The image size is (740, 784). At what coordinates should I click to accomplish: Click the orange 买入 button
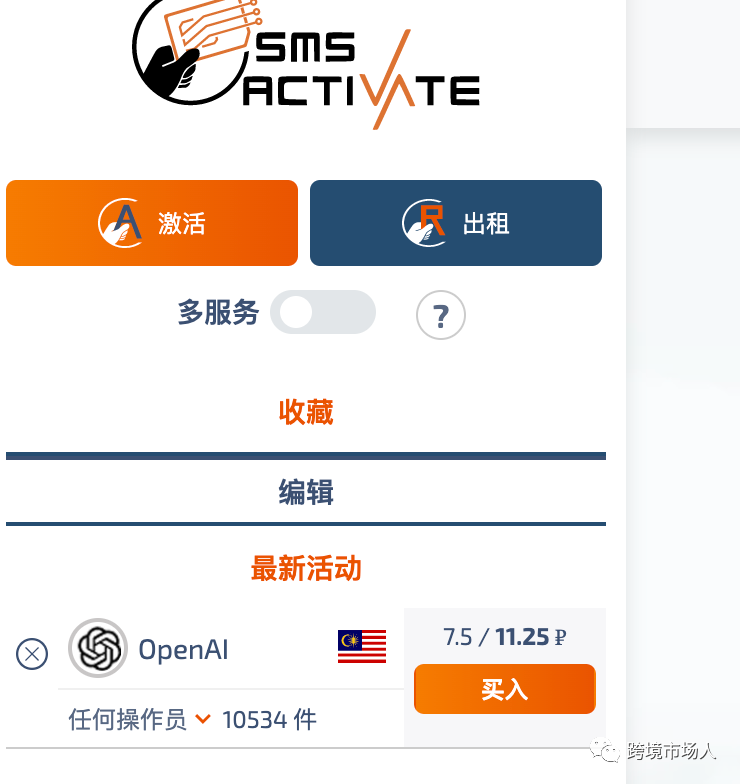tap(505, 689)
